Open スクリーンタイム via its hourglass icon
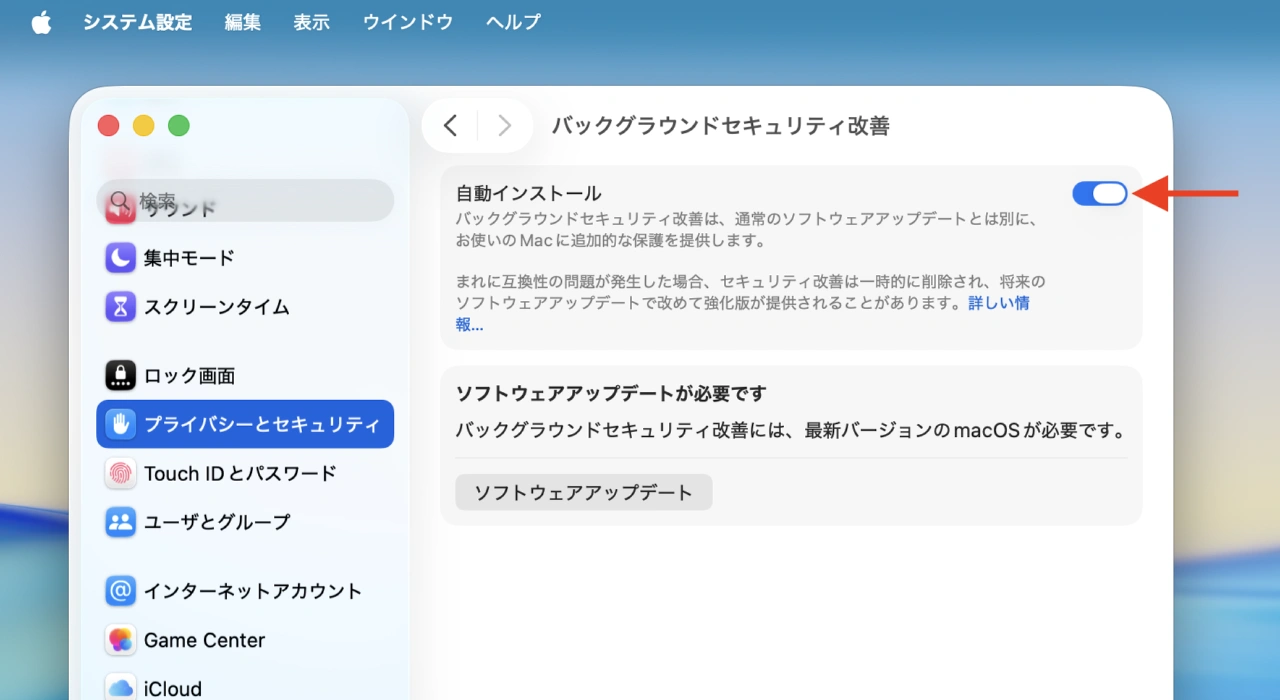The width and height of the screenshot is (1280, 700). (120, 307)
